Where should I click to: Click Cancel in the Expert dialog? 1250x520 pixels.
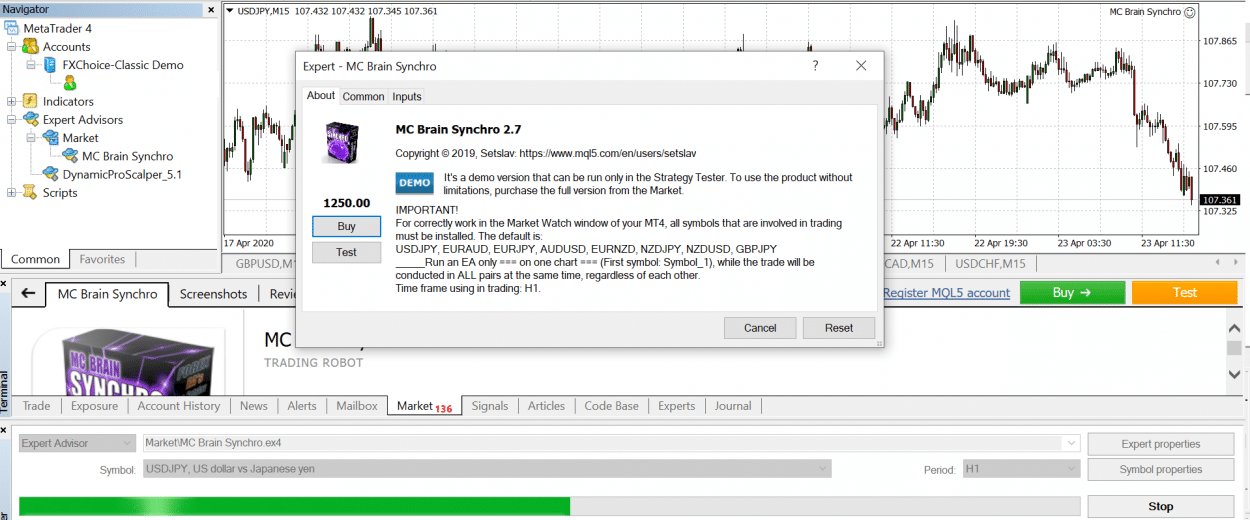point(760,328)
